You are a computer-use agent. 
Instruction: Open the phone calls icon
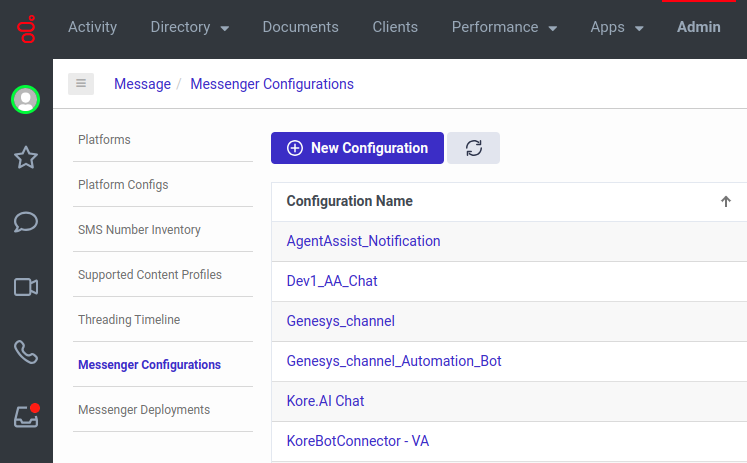(x=26, y=352)
